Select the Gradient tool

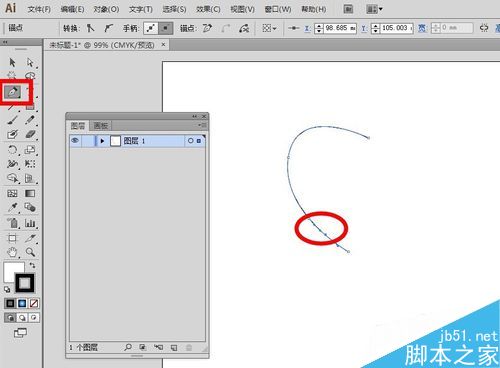pyautogui.click(x=30, y=193)
